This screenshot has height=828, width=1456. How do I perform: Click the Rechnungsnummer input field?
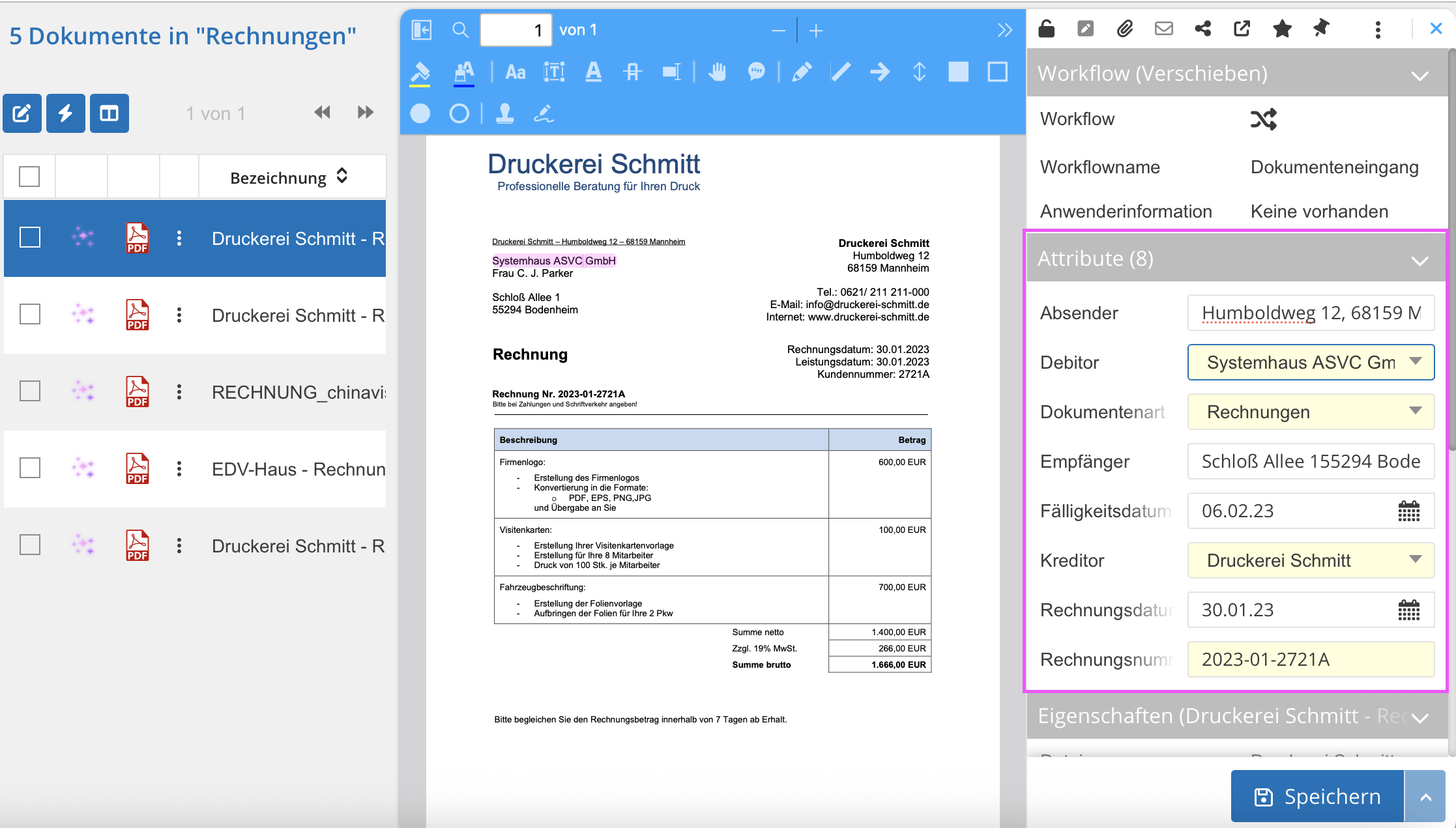click(1311, 659)
